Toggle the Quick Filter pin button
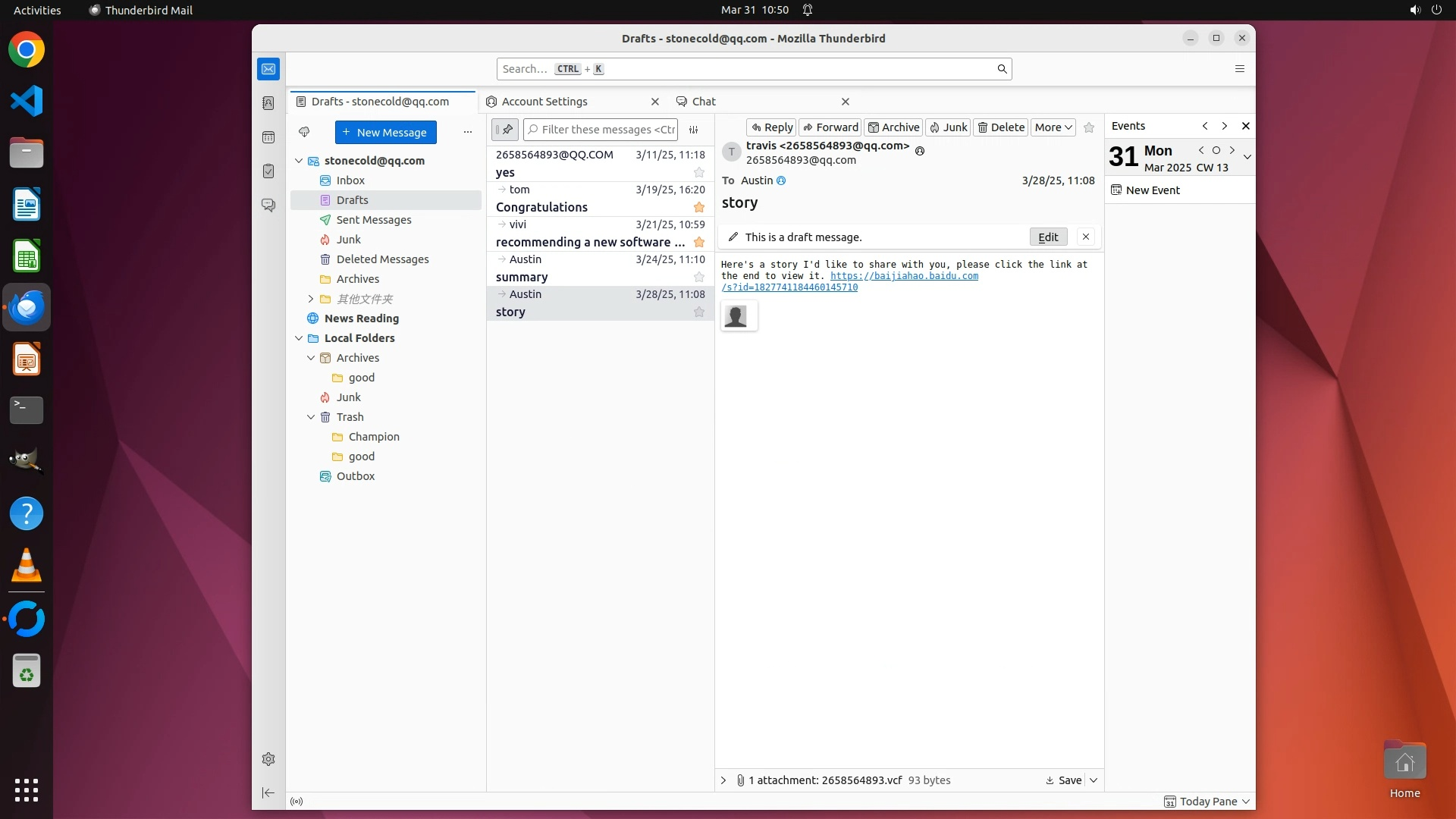This screenshot has width=1456, height=819. (x=505, y=130)
